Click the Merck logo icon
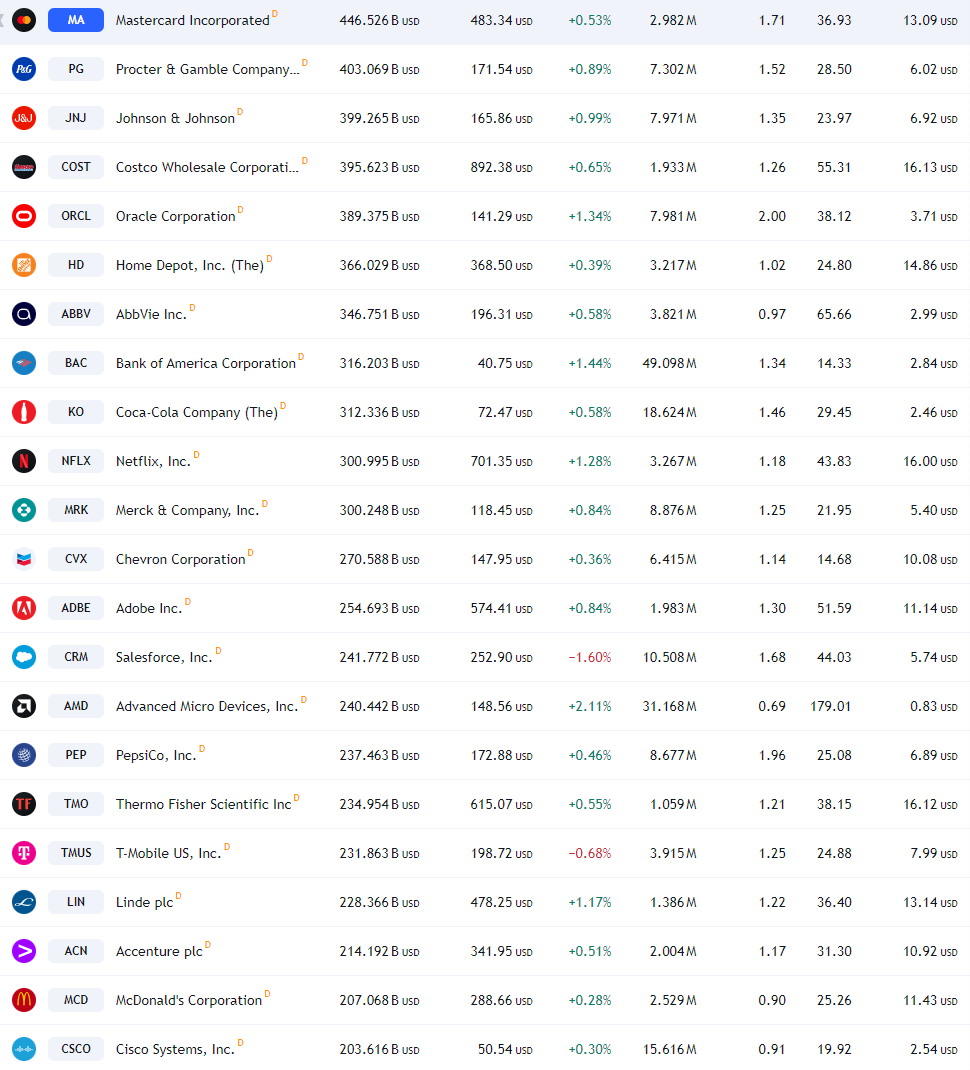The image size is (970, 1070). [x=24, y=510]
